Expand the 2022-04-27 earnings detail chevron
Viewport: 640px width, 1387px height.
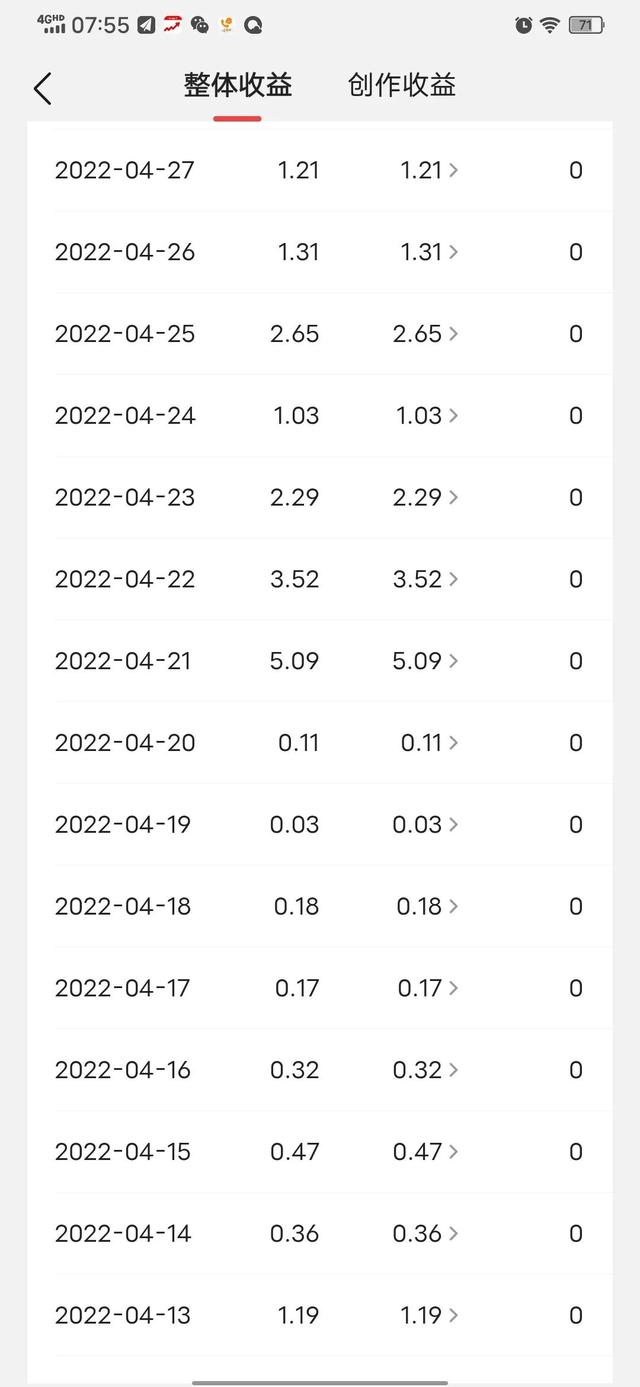click(454, 171)
